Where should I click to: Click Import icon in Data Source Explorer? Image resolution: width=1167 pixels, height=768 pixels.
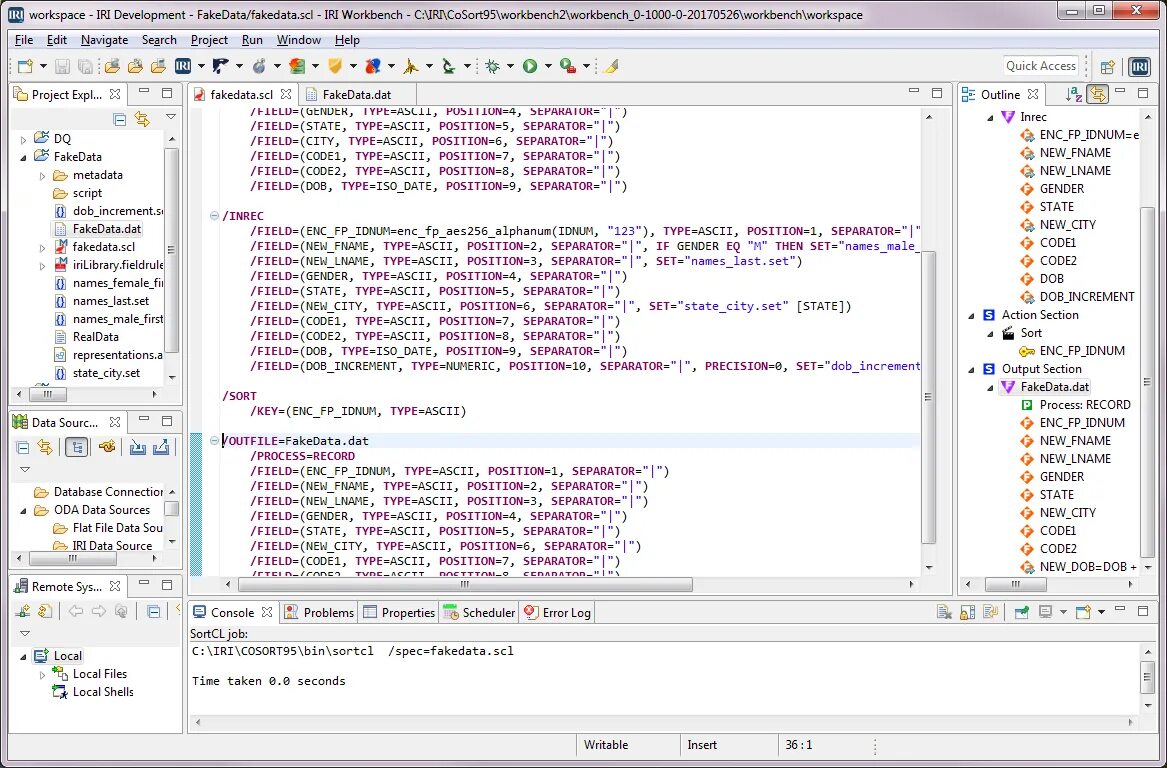click(138, 447)
